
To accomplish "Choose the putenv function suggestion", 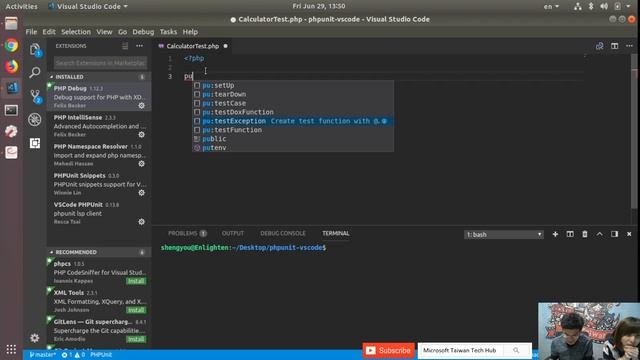I will (x=293, y=148).
